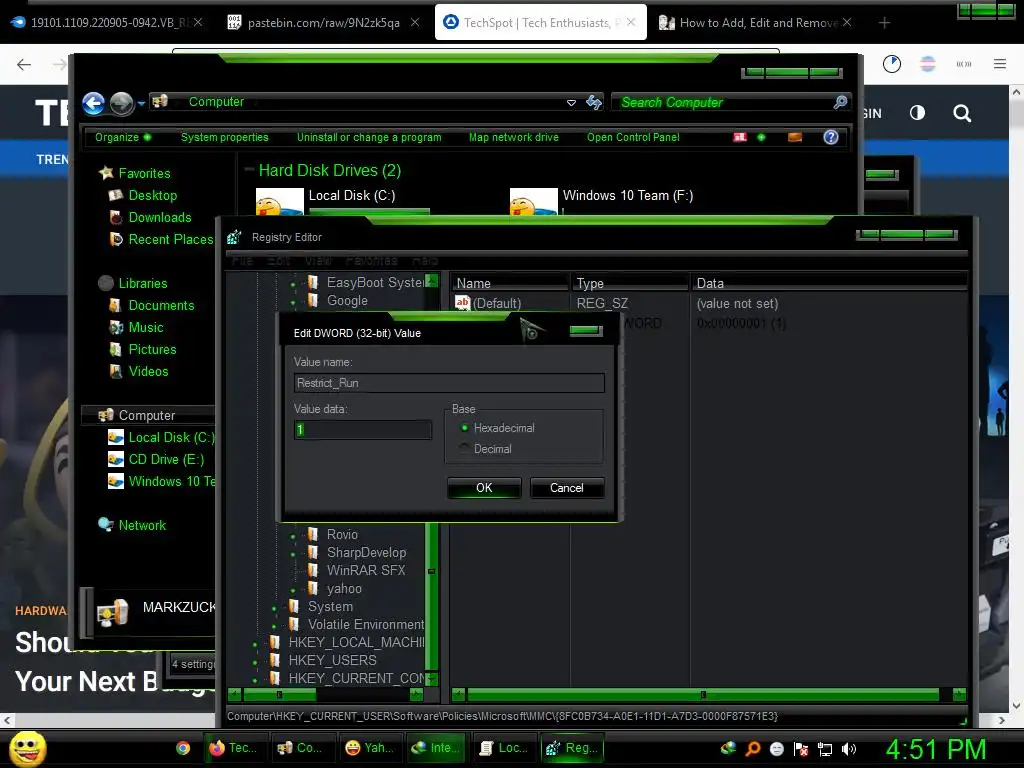
Task: Click the Action Center flag tray icon
Action: point(801,748)
